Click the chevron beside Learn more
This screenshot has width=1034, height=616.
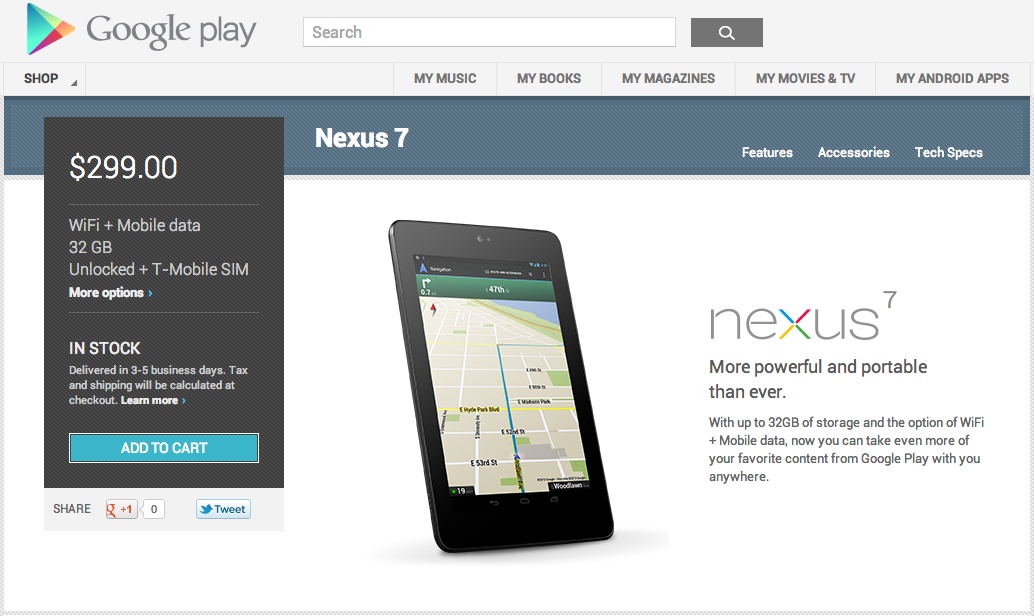(x=184, y=401)
